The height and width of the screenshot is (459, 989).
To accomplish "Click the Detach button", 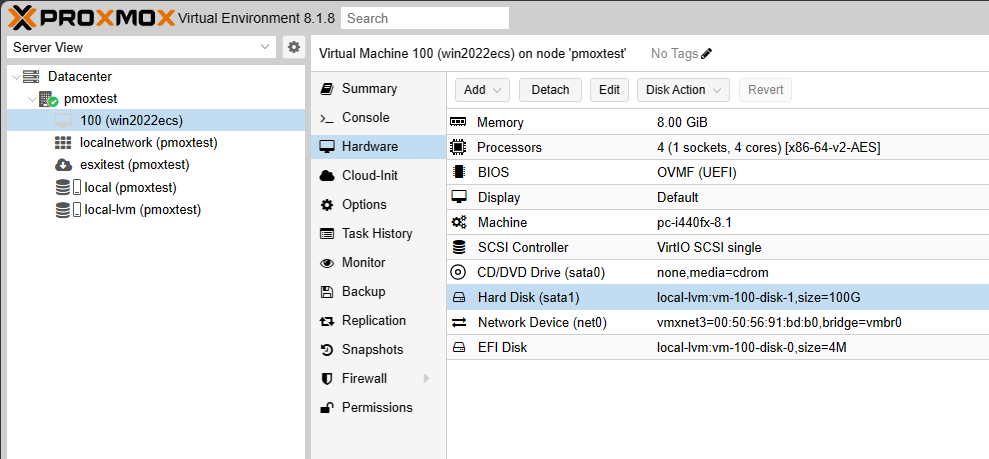I will [x=550, y=90].
